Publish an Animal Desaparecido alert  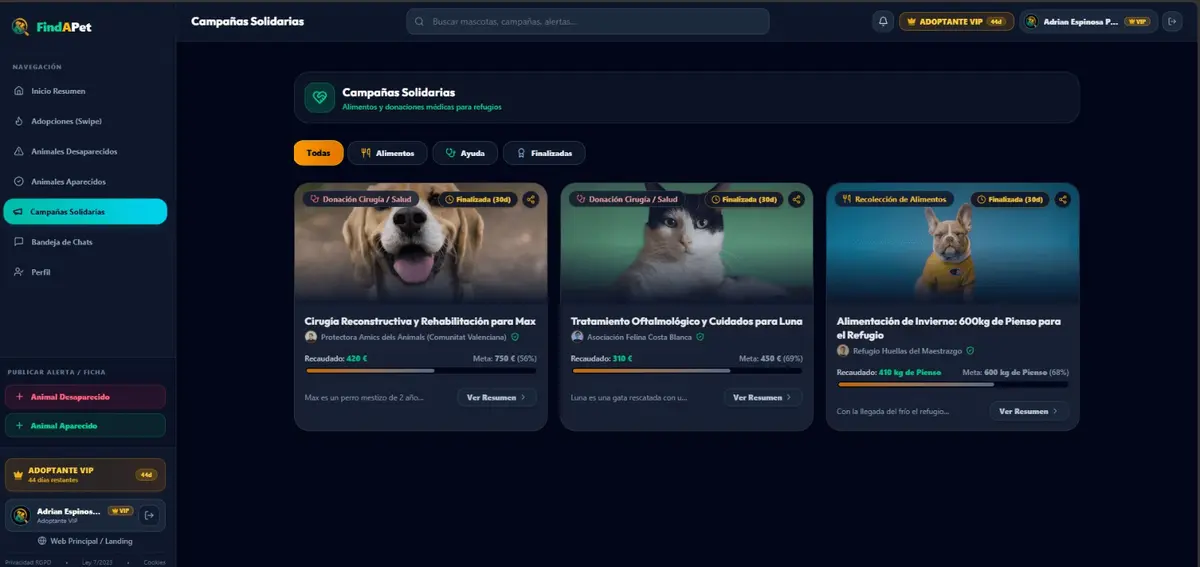click(85, 397)
